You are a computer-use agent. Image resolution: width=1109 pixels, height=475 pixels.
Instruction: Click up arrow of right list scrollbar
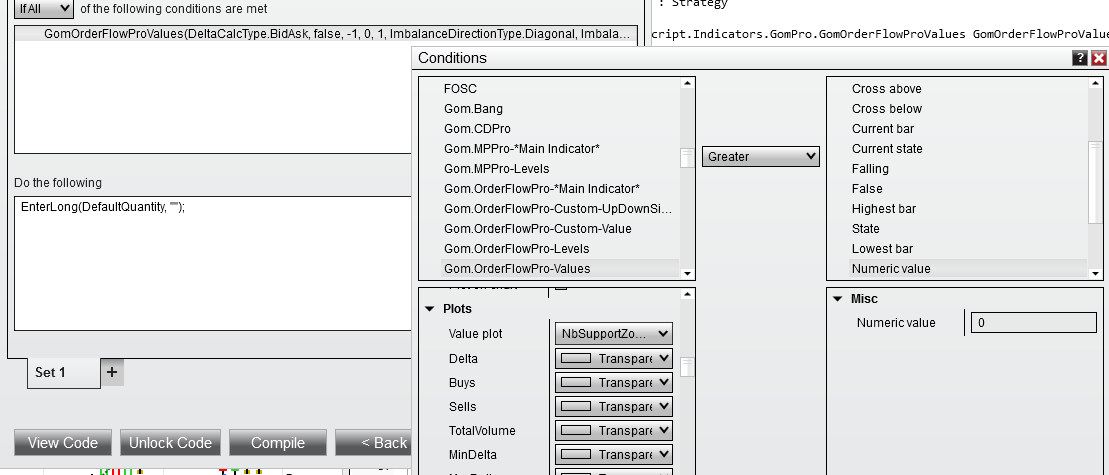pos(1095,84)
